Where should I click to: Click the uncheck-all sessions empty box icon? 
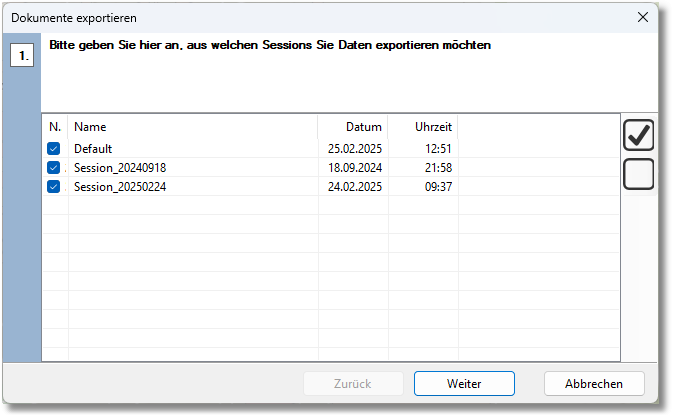tap(638, 174)
